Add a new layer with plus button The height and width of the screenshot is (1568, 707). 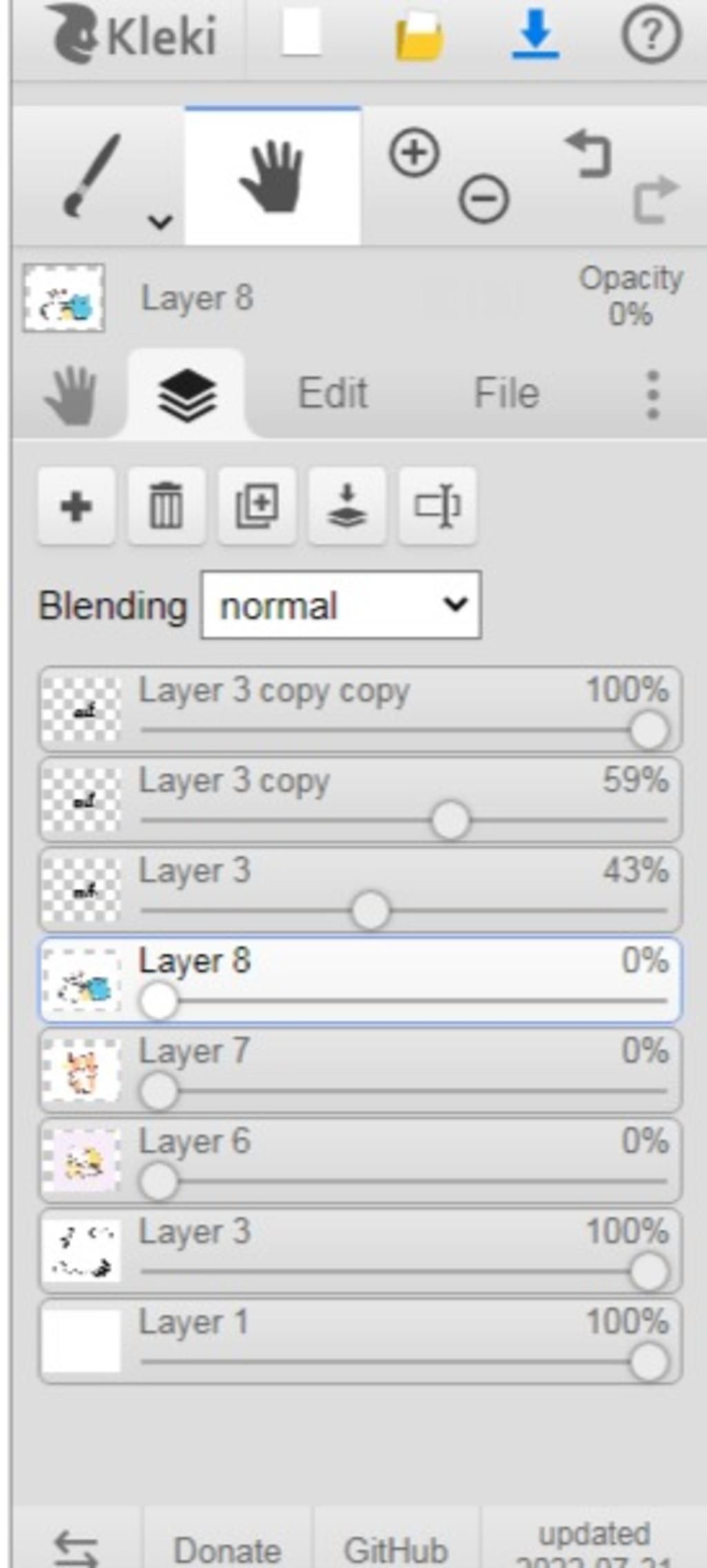click(76, 506)
